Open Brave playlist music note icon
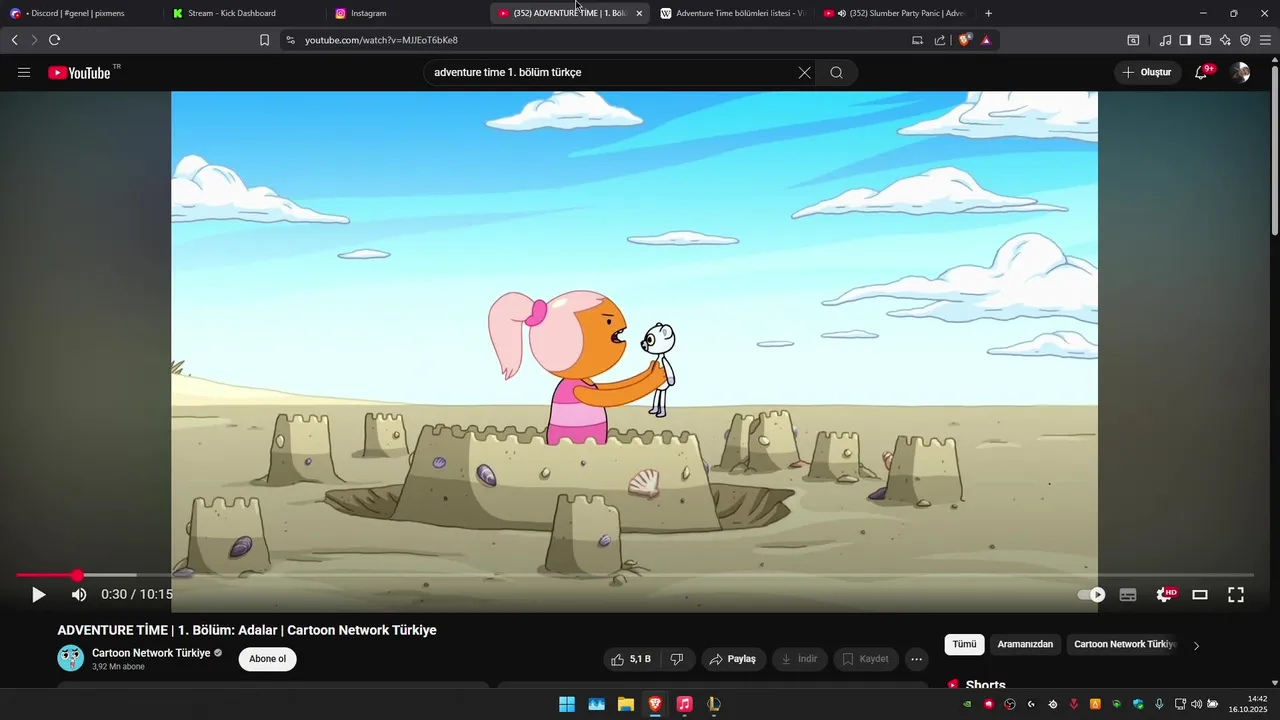This screenshot has width=1280, height=720. pos(1165,40)
